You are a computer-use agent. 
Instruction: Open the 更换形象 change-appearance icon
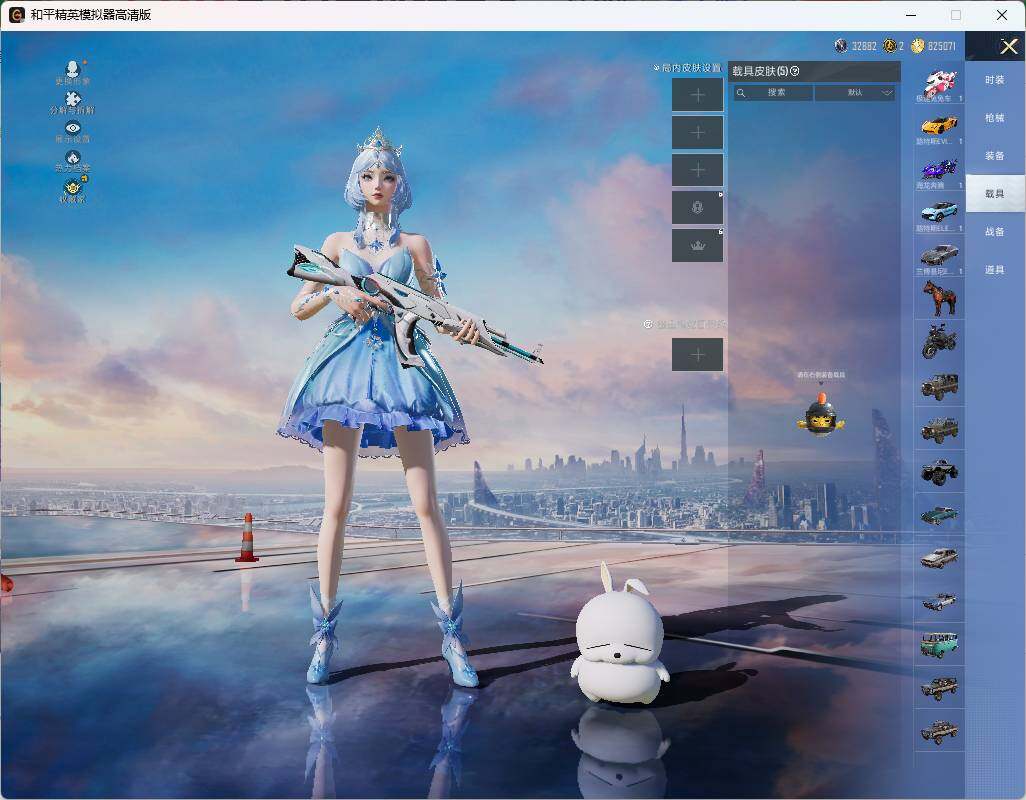click(73, 72)
